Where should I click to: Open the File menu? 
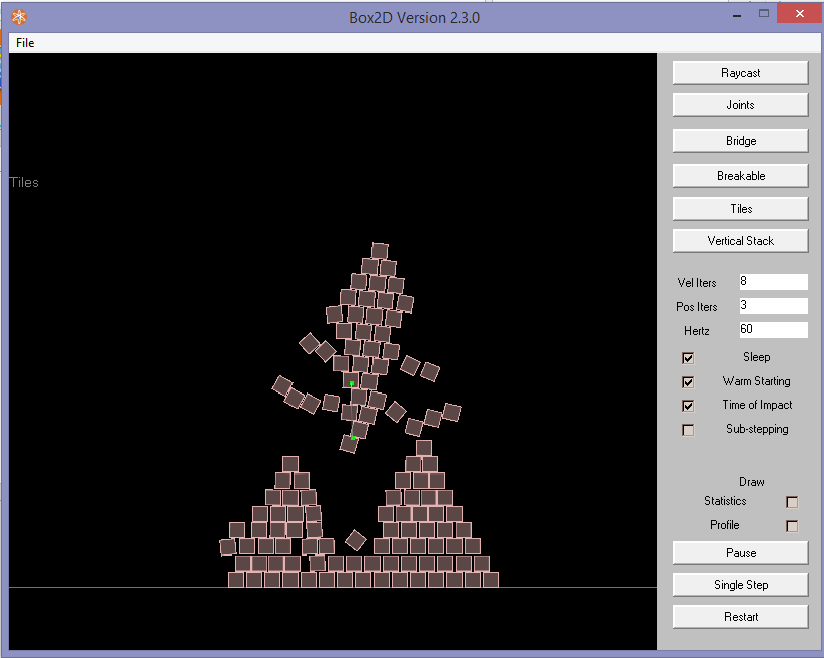click(x=25, y=43)
